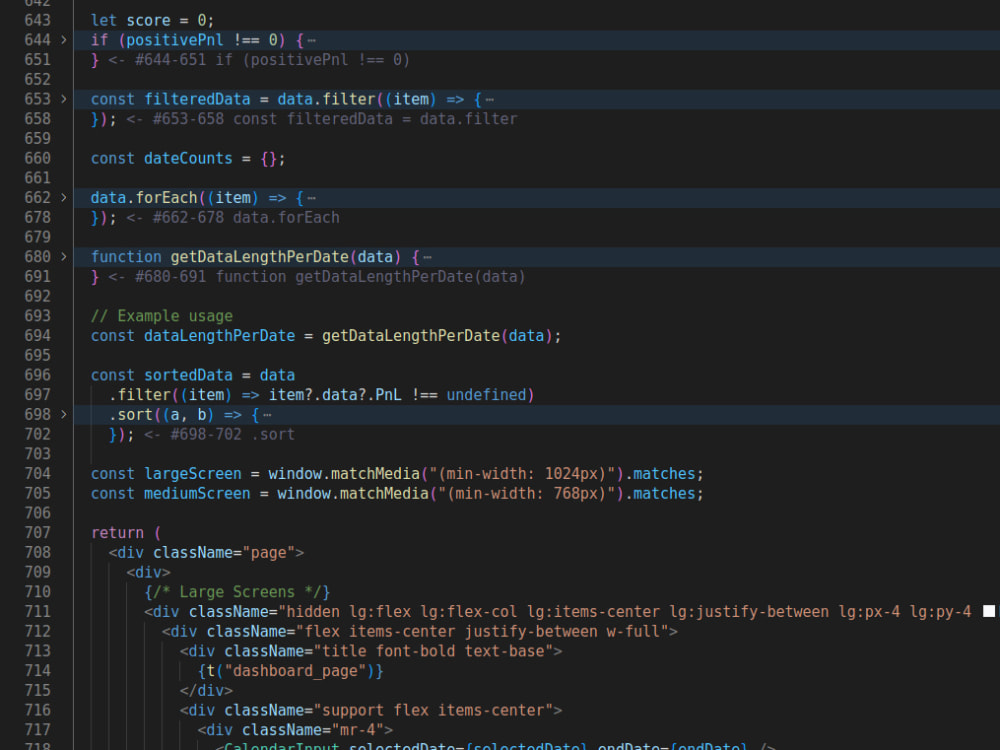Place cursor on 'let score = 0;'
Screen dimensions: 1000x750
click(152, 20)
